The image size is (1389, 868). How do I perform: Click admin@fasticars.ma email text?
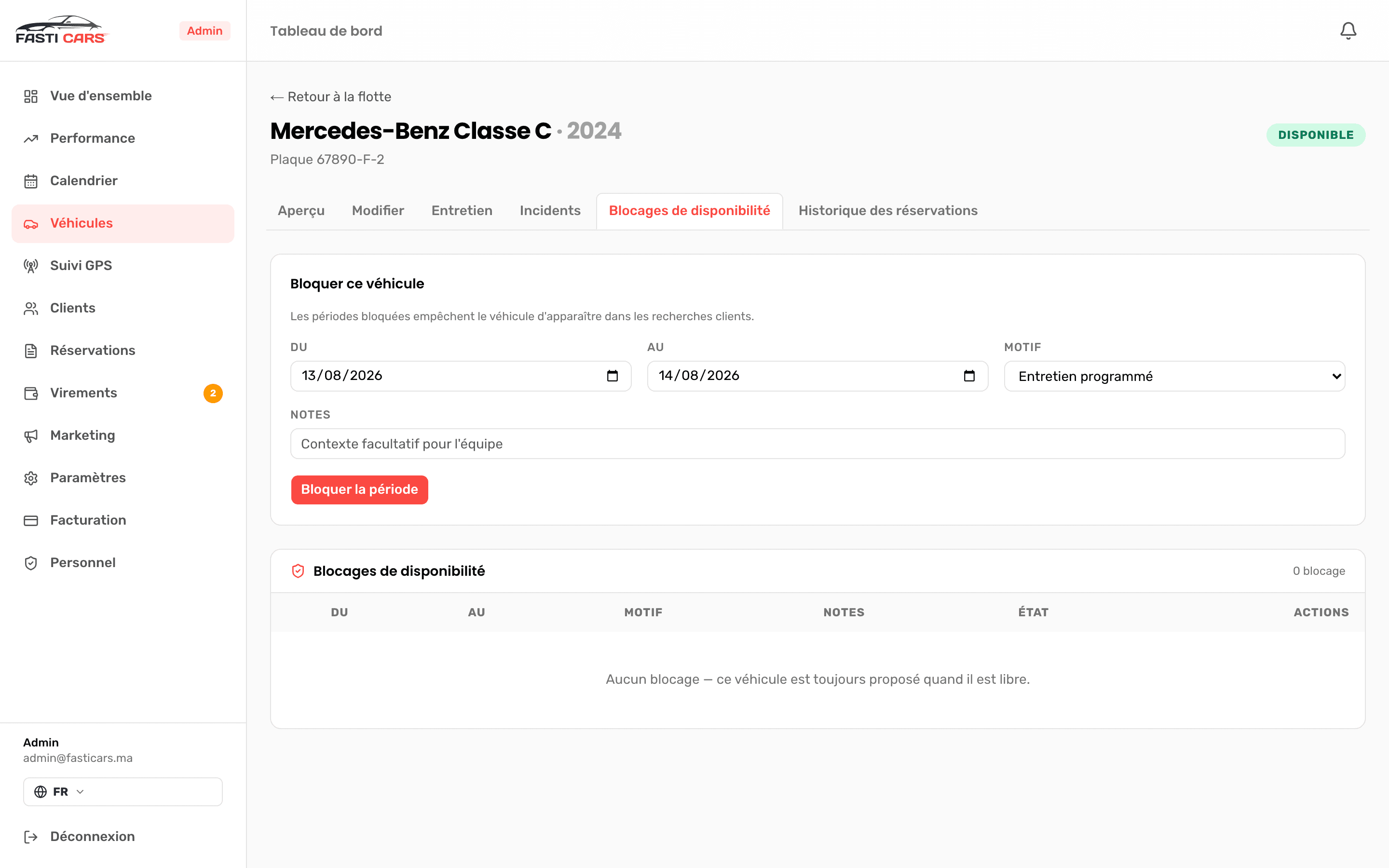pyautogui.click(x=78, y=758)
